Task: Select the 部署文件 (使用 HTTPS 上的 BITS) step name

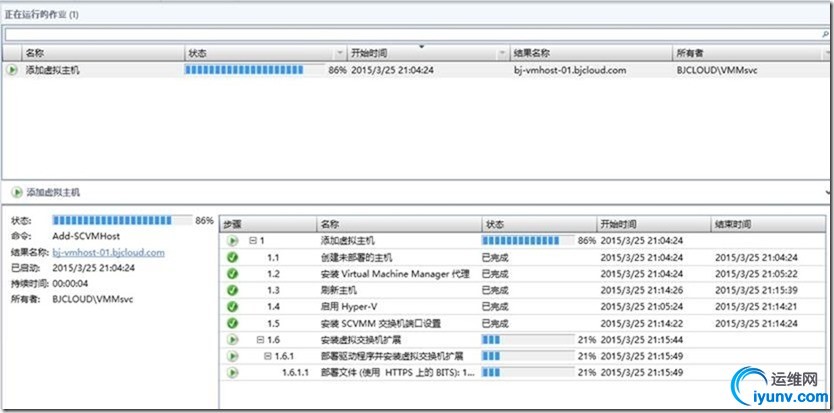Action: 398,373
